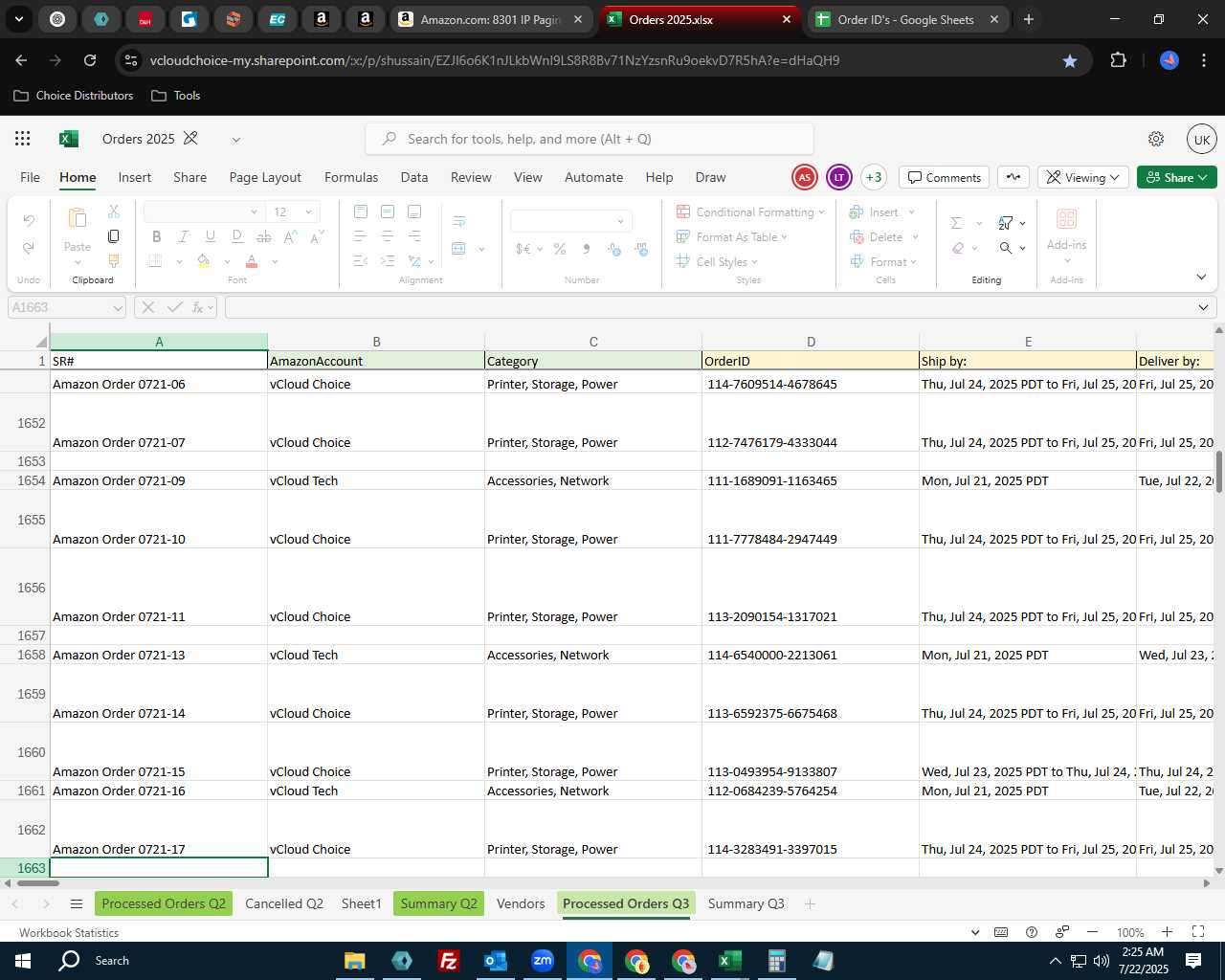Switch to the Automate ribbon tab
This screenshot has height=980, width=1225.
593,177
